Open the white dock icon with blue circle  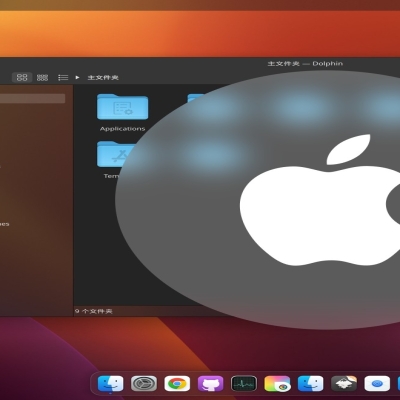(x=377, y=384)
